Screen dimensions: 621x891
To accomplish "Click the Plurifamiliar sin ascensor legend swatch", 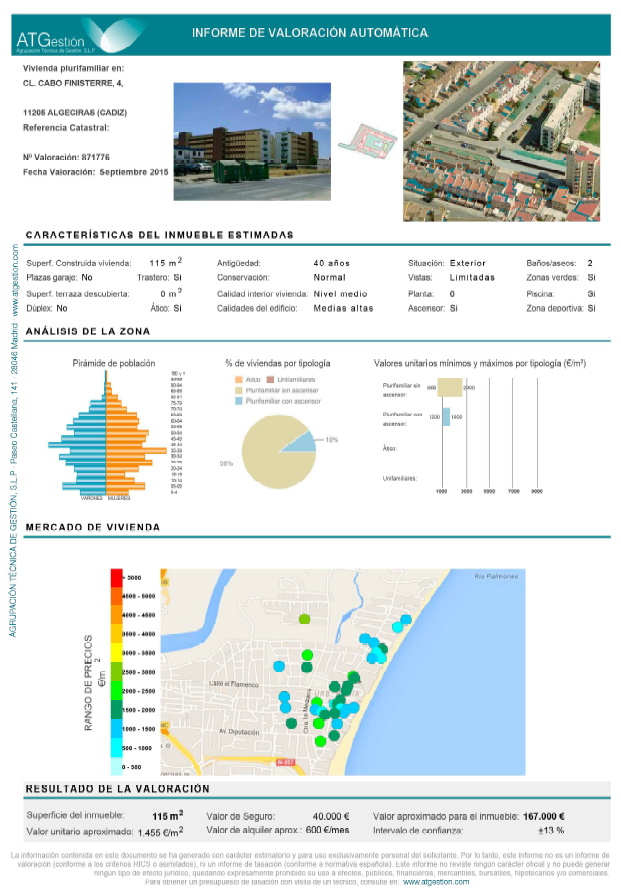I will click(x=239, y=390).
